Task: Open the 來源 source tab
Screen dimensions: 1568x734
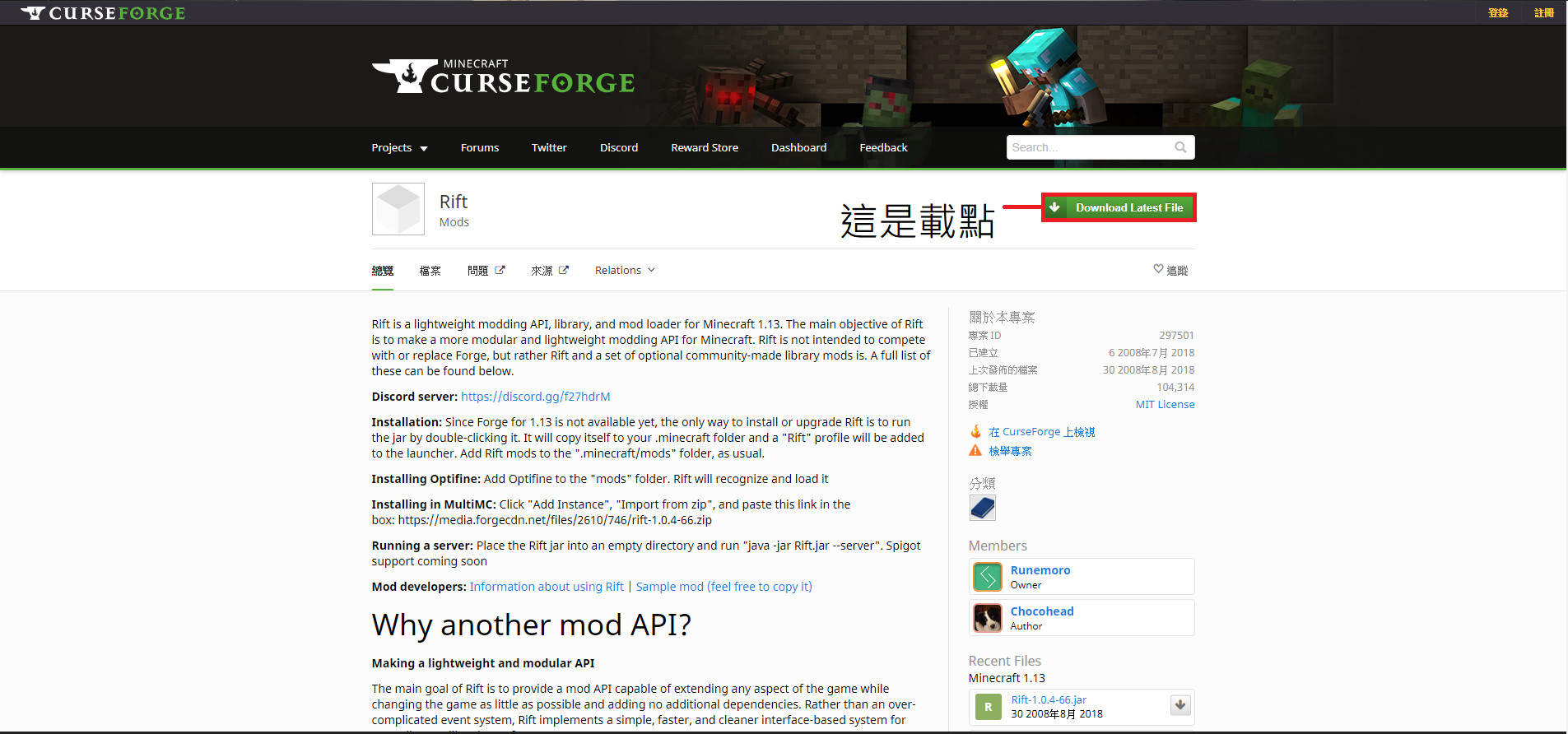Action: tap(542, 271)
